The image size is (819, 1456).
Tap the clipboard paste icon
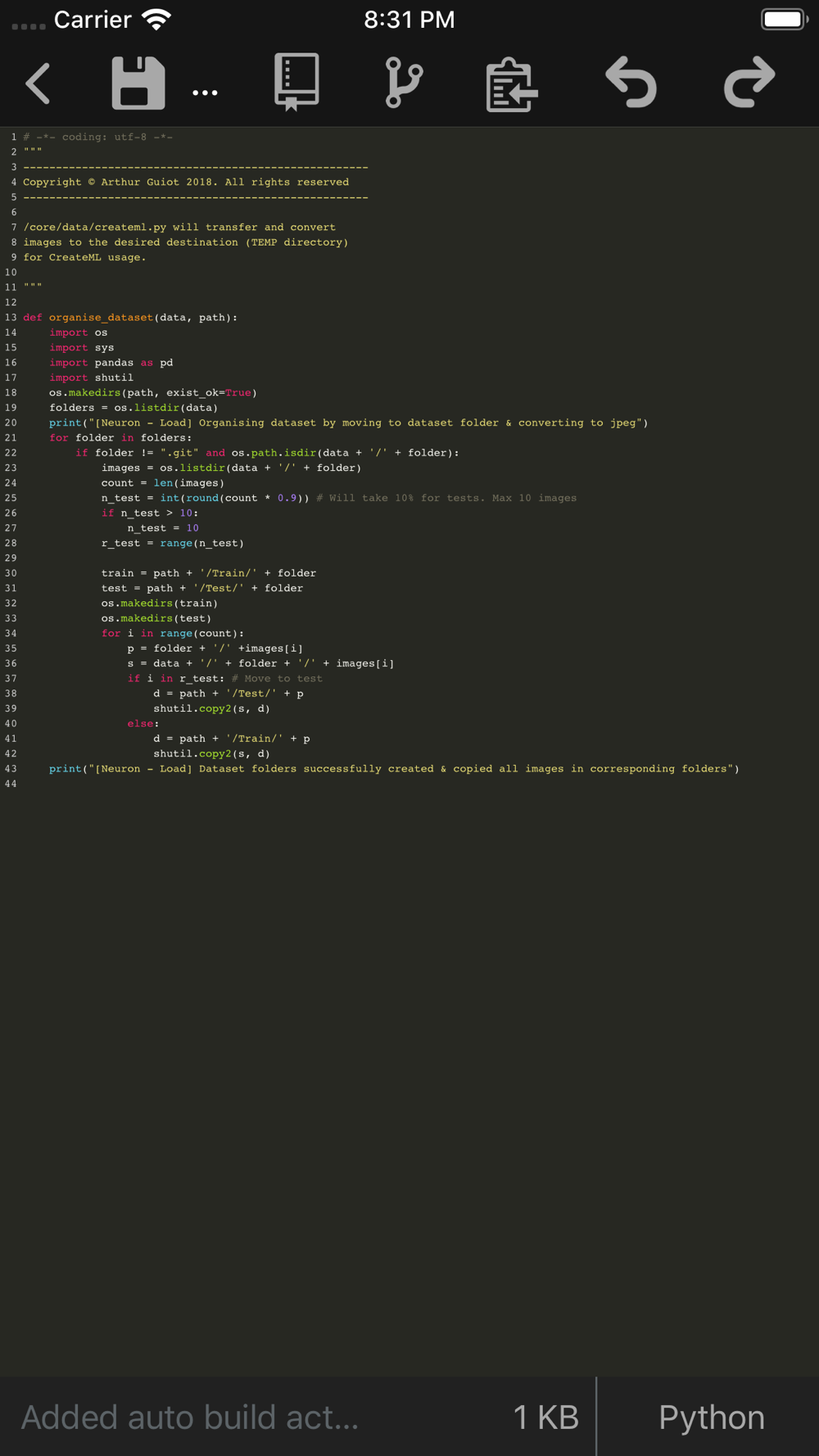511,84
